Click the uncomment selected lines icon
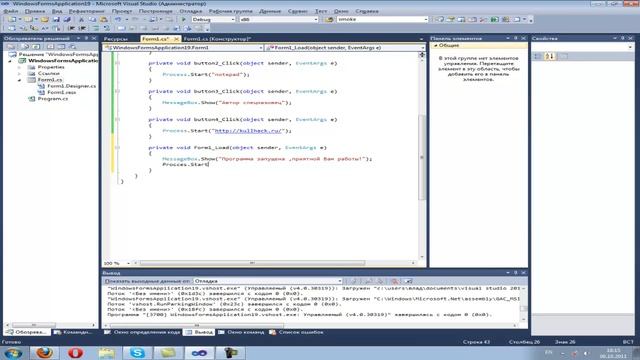Screen dimensions: 640x360 point(107,28)
